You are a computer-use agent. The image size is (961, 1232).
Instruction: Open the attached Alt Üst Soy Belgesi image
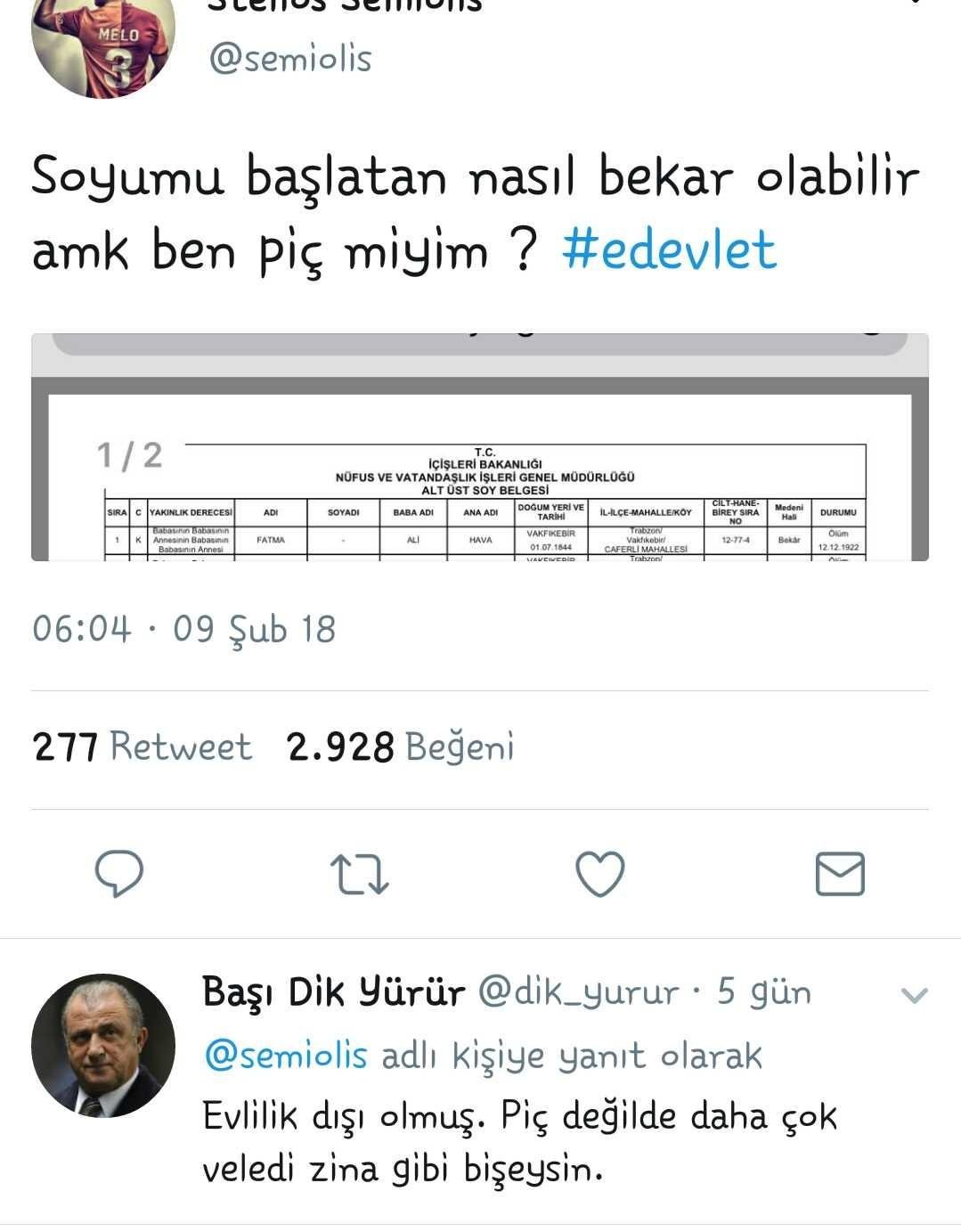pos(480,447)
